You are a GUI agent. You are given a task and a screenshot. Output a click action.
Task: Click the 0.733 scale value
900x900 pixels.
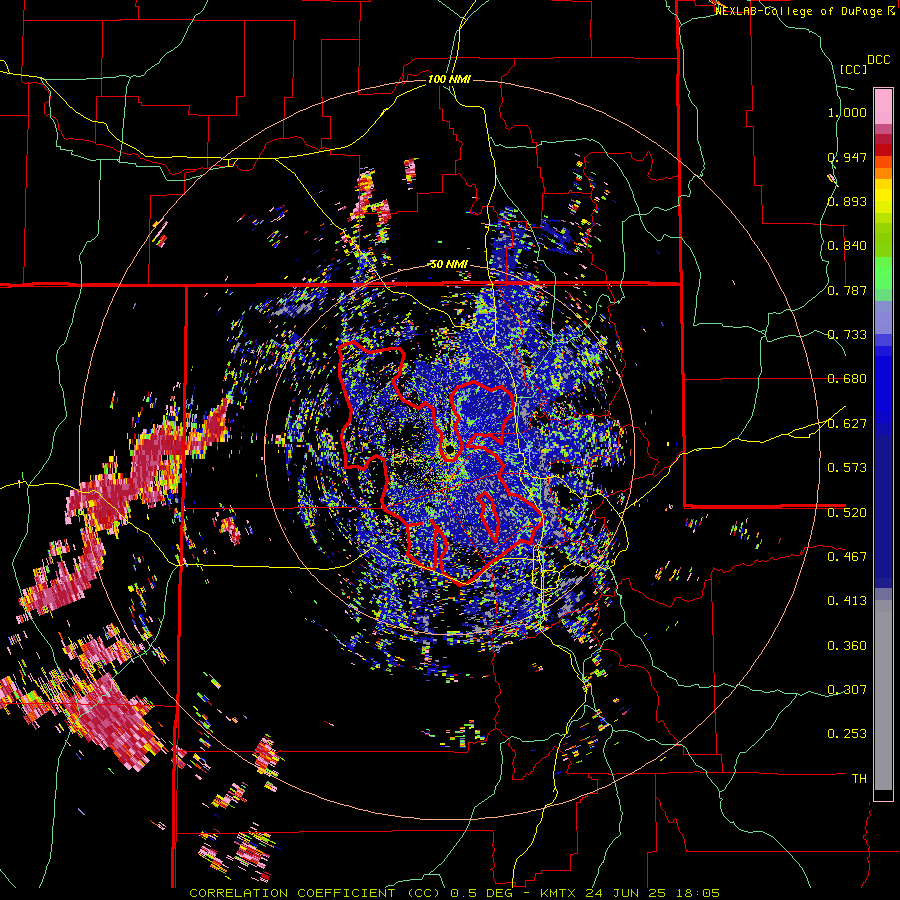847,335
